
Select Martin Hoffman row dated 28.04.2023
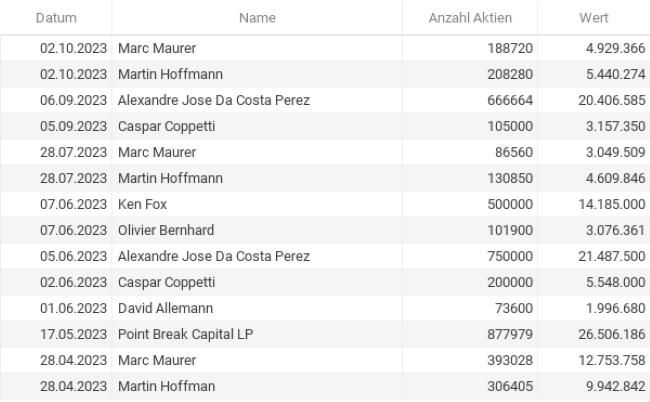tap(325, 386)
